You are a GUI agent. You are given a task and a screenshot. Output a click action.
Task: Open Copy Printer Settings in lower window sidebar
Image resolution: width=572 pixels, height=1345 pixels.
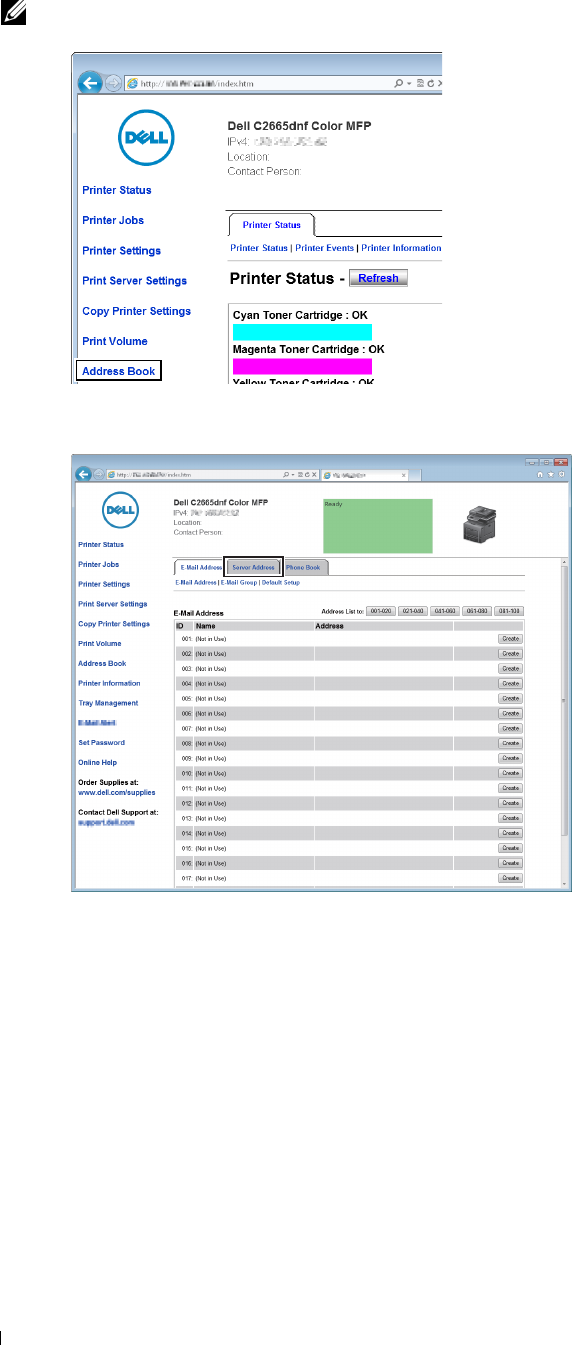[114, 624]
